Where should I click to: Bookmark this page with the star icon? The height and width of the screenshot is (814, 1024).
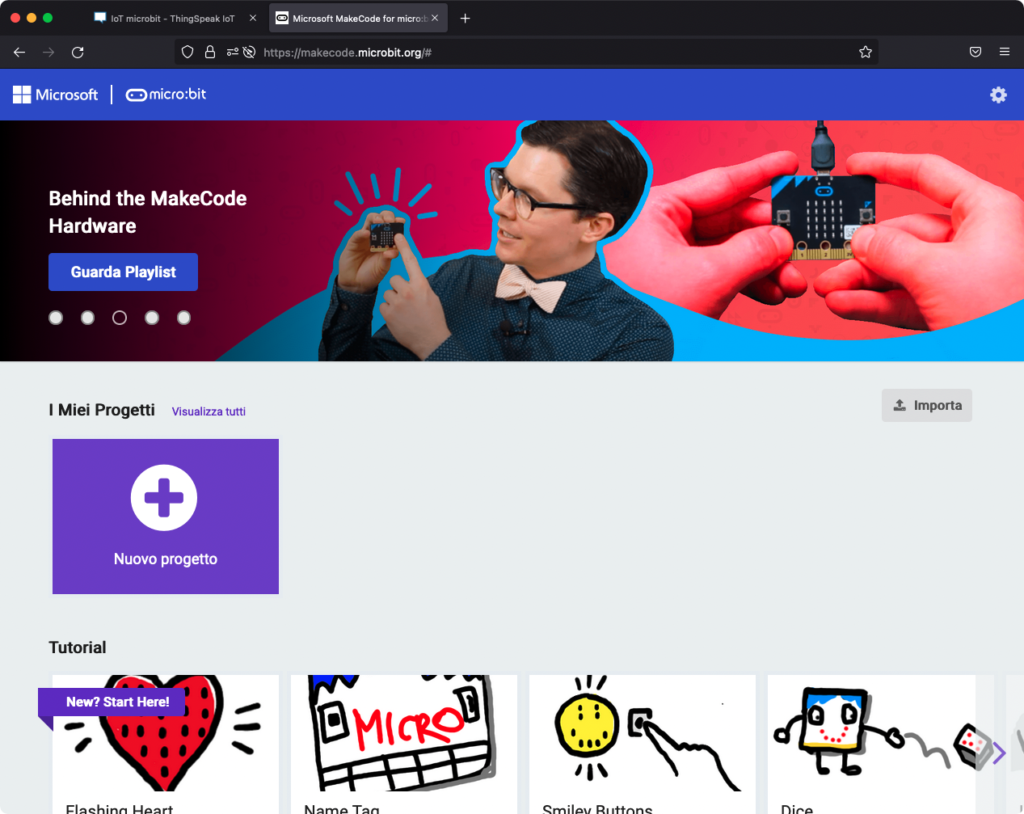coord(865,52)
